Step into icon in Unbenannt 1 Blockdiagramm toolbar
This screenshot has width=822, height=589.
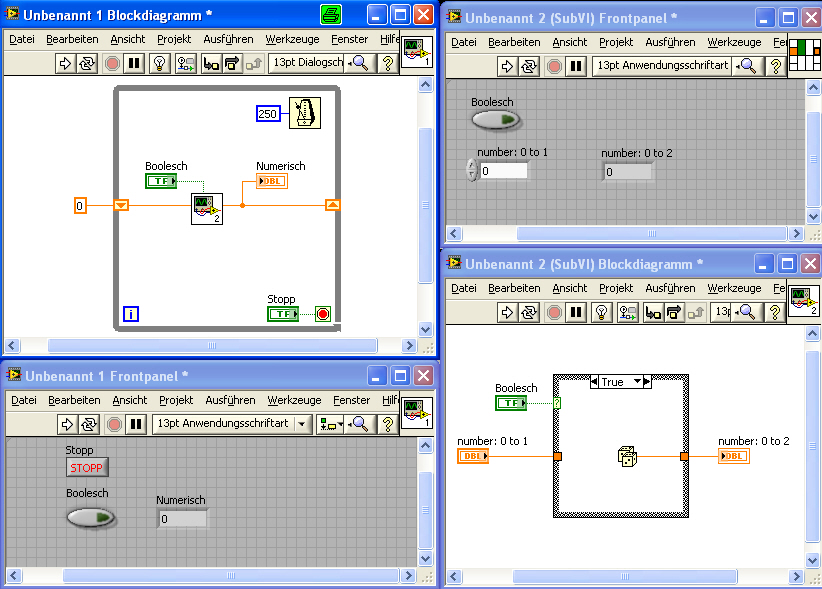[x=211, y=63]
